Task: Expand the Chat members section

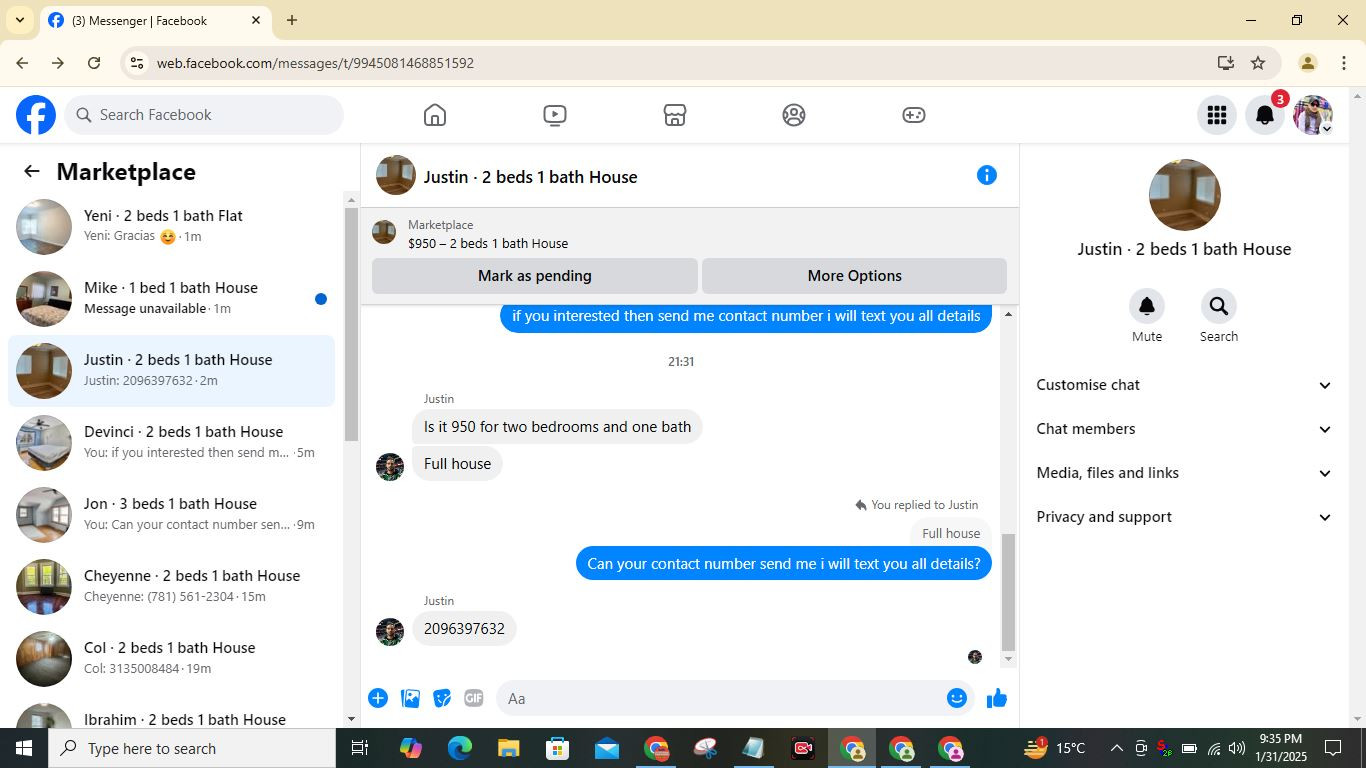Action: [x=1184, y=429]
